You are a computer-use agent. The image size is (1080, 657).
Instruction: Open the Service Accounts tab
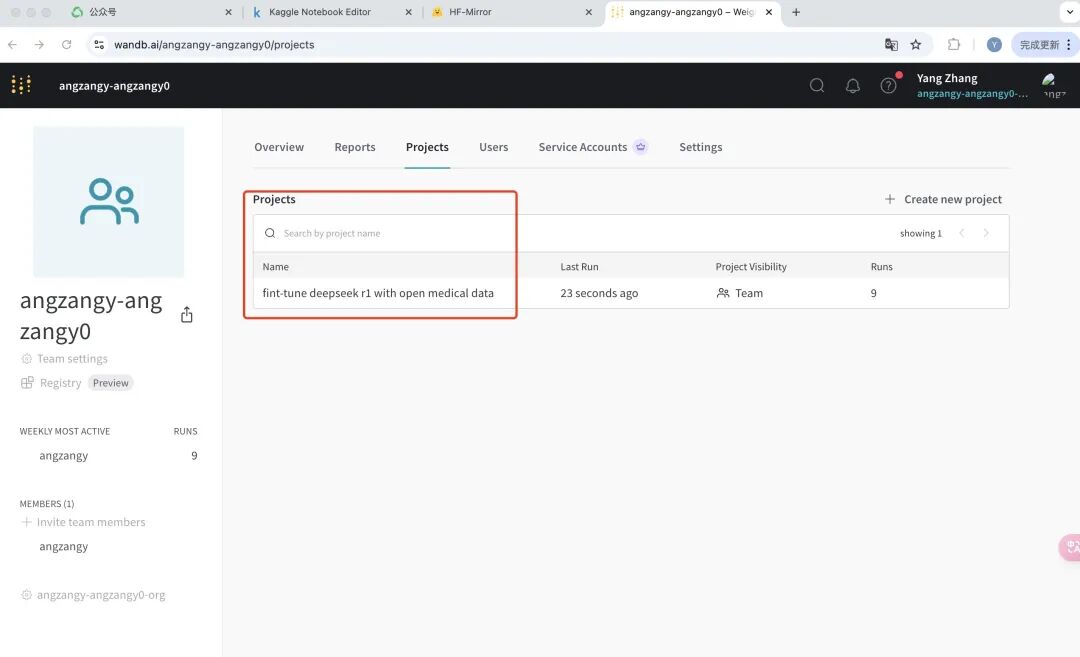coord(583,147)
